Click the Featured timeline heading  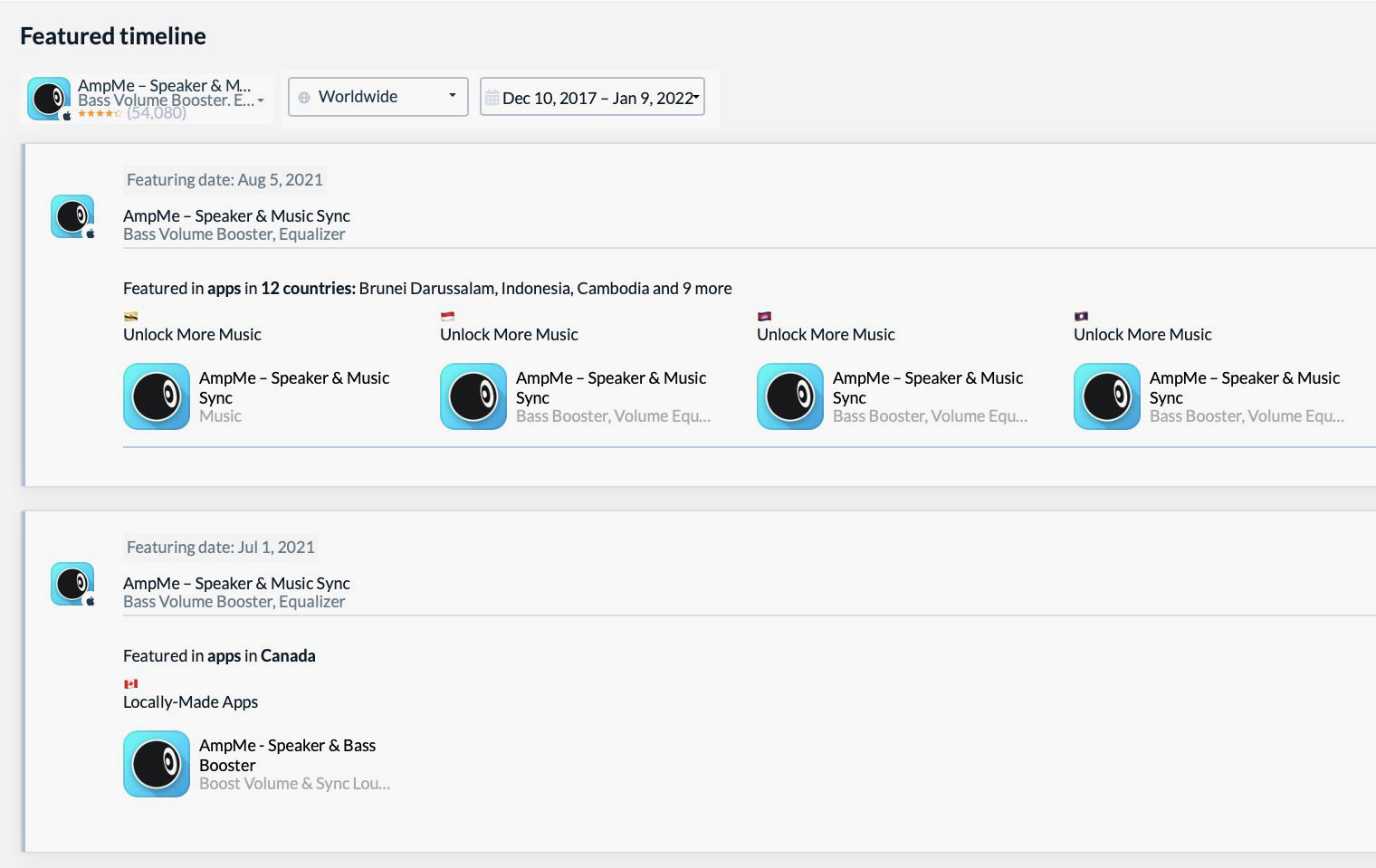coord(113,36)
